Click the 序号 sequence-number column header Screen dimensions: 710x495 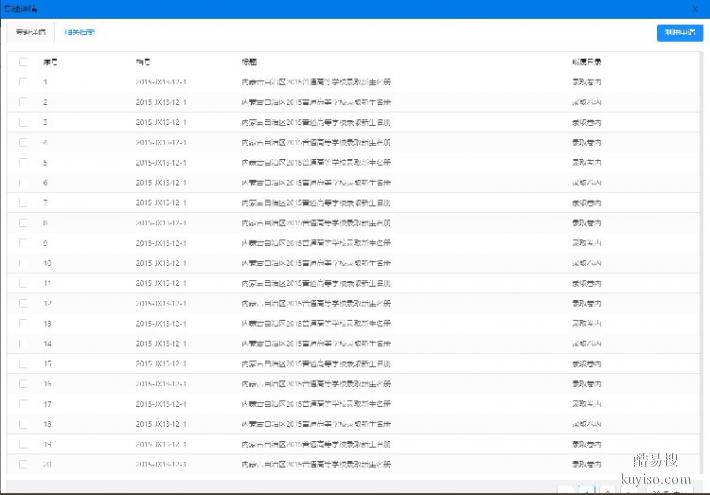50,62
